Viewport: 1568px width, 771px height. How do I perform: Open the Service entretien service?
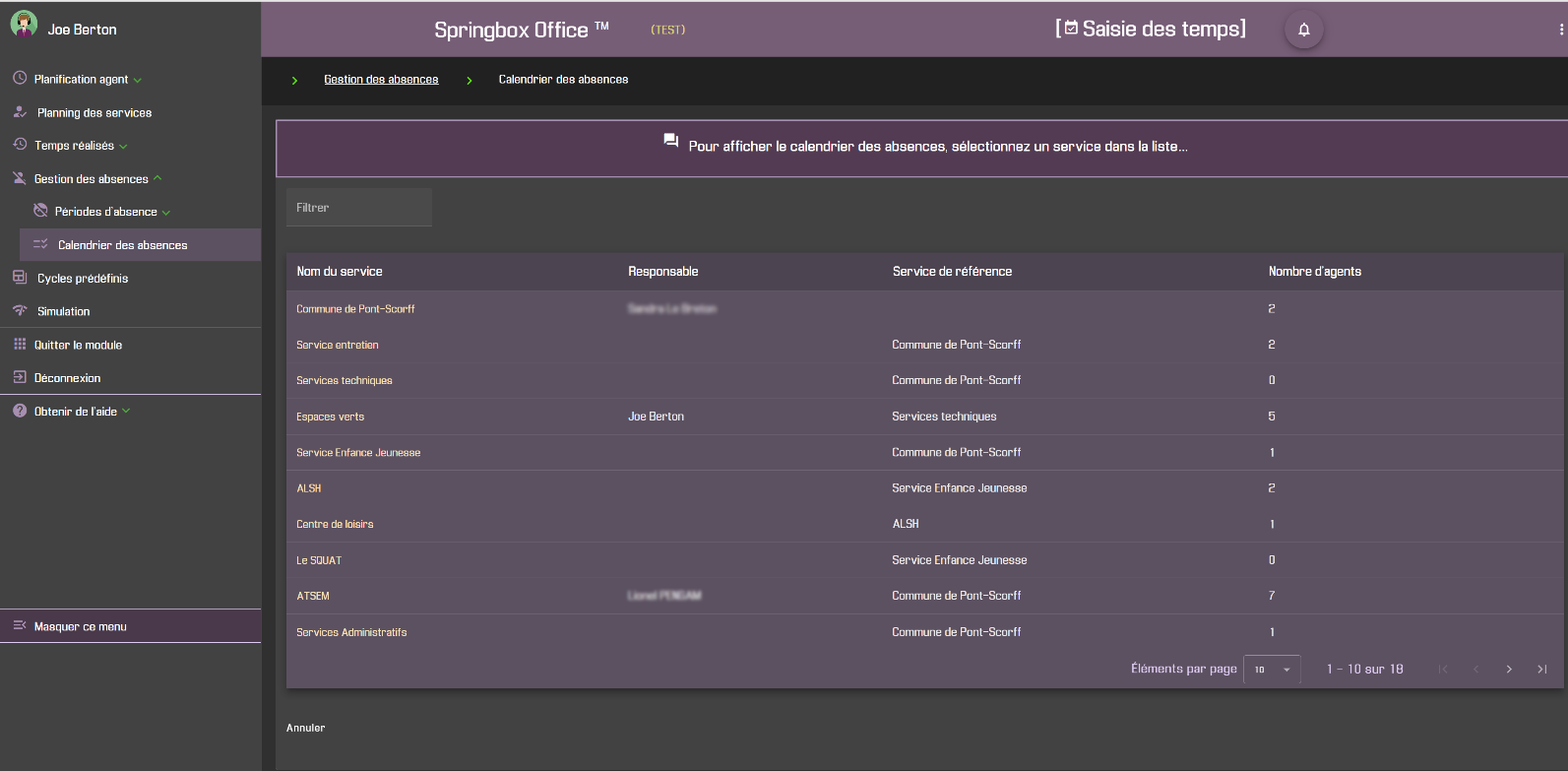(x=337, y=345)
